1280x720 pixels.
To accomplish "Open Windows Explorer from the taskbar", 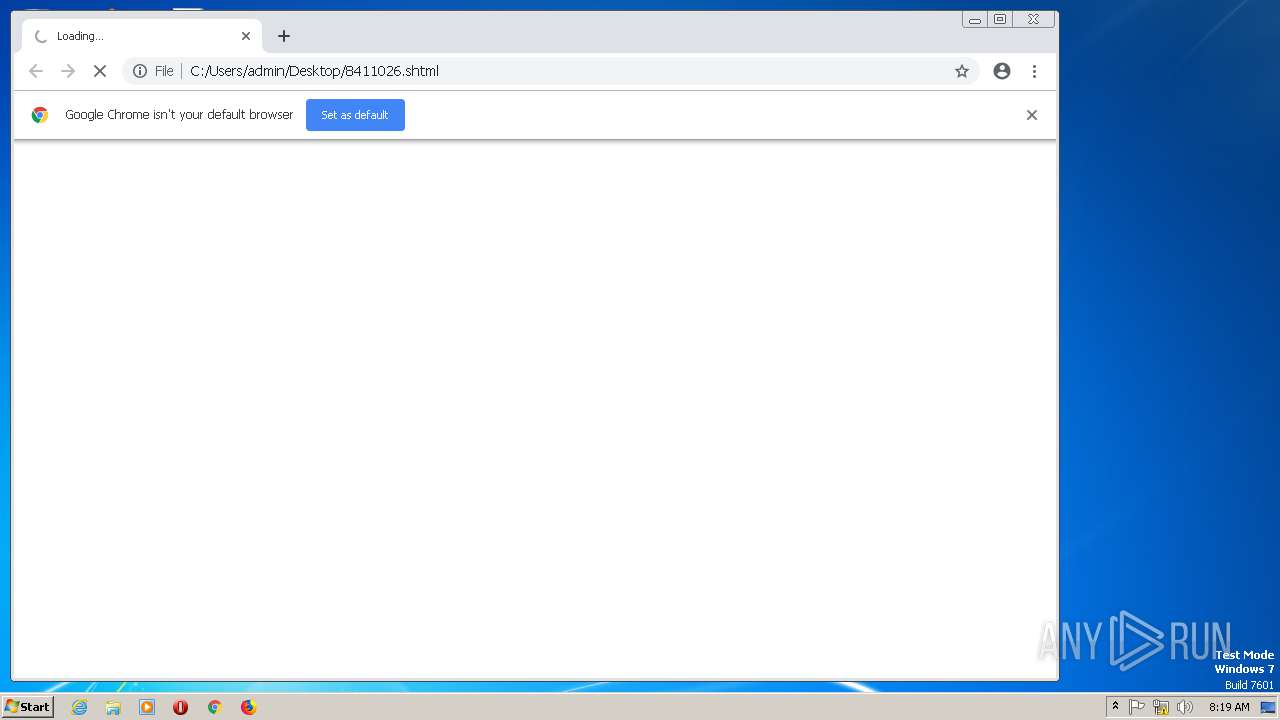I will [113, 707].
